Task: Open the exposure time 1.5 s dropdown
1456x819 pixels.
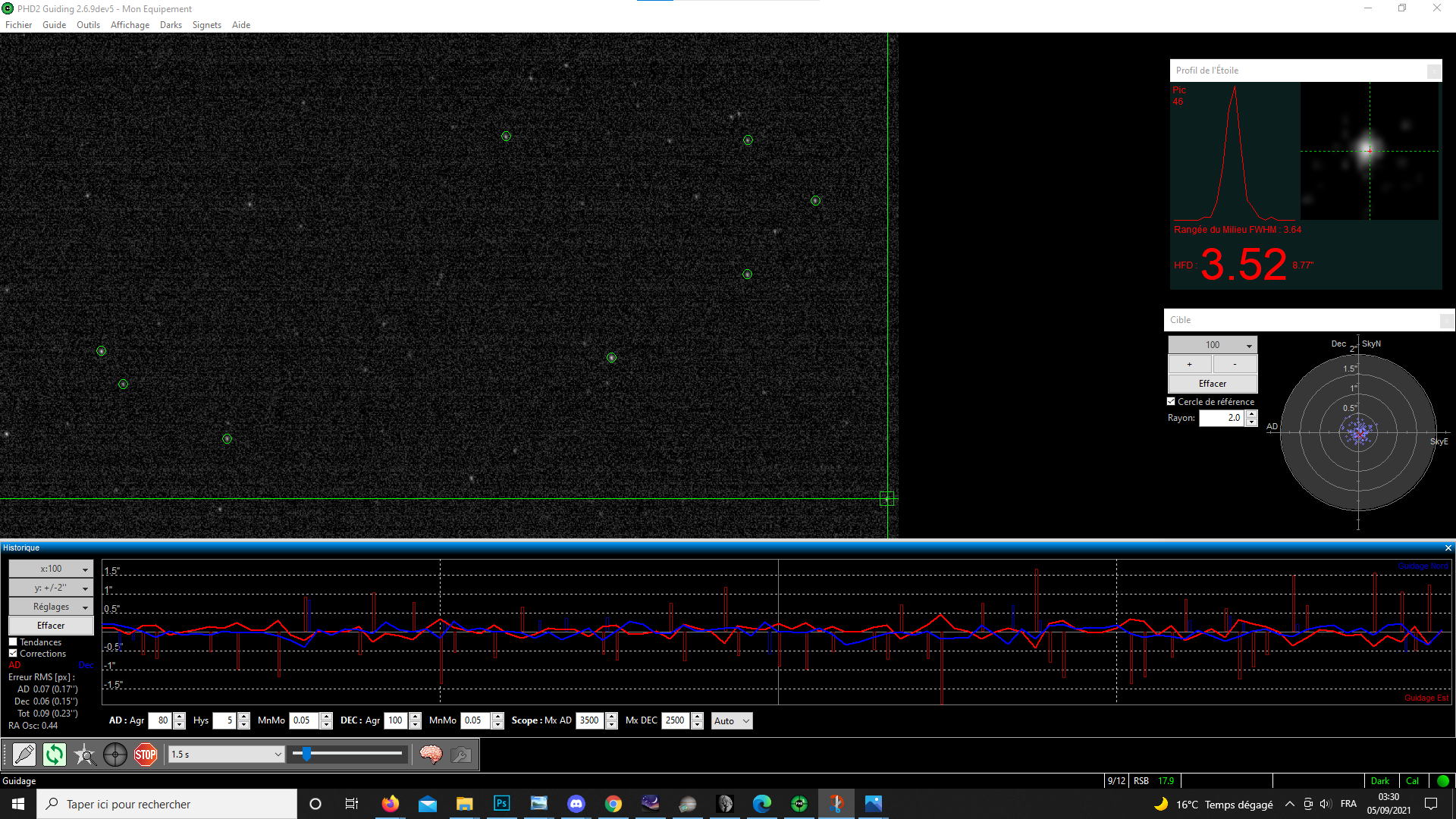Action: click(x=226, y=755)
